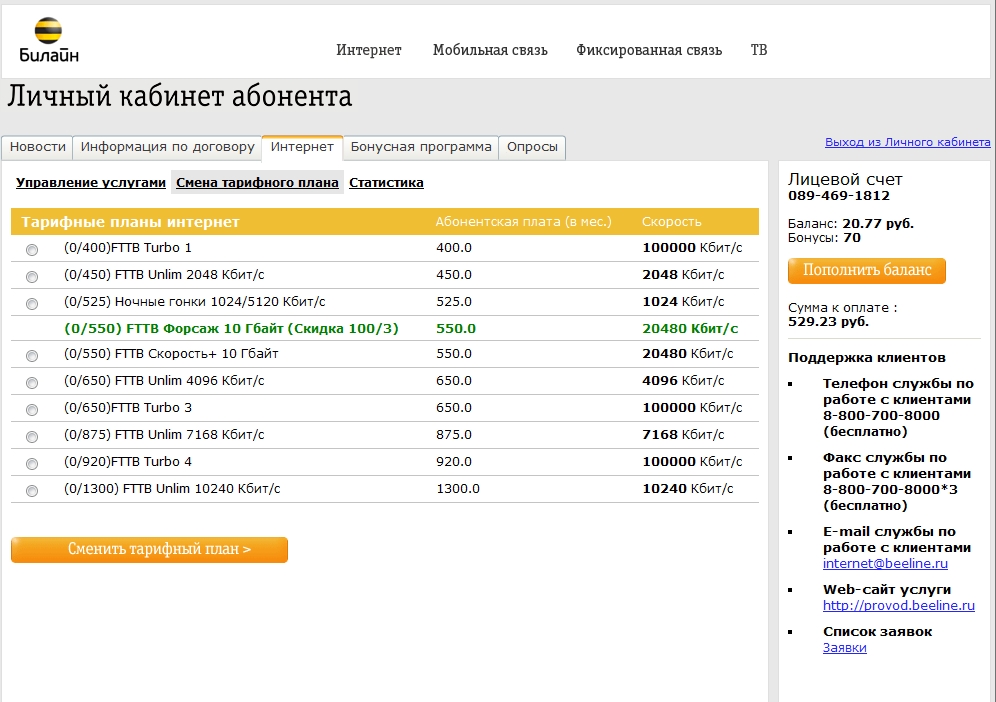996x702 pixels.
Task: Click the (0/400)FTTB Turbo 1 plan name
Action: 128,248
